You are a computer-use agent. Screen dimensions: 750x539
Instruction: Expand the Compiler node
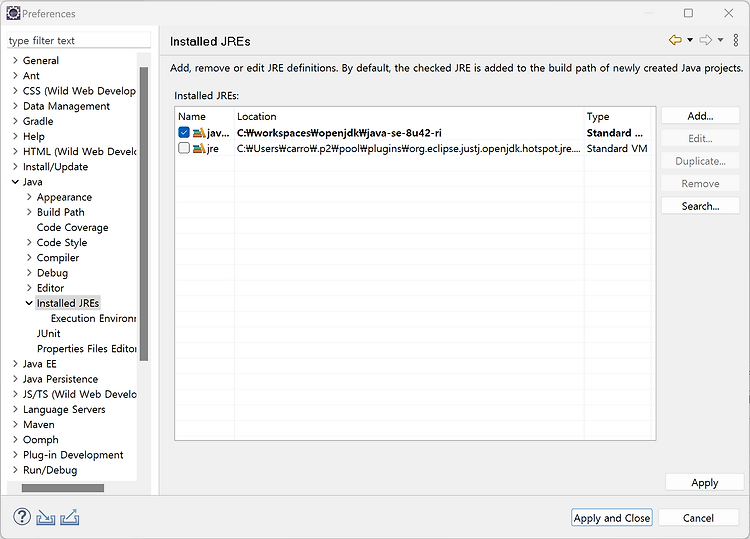(29, 257)
